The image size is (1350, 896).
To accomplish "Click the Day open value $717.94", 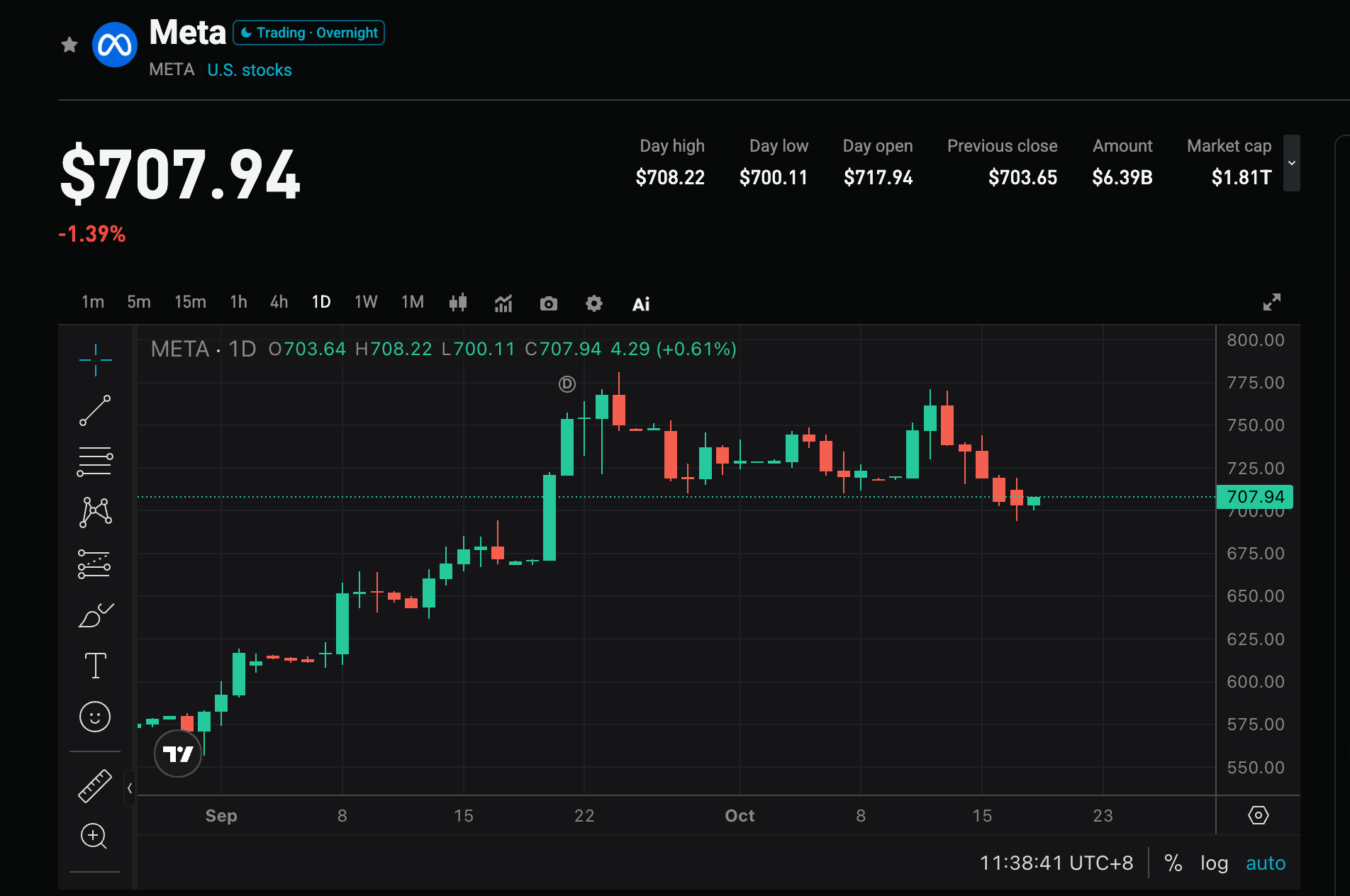I will [x=878, y=177].
